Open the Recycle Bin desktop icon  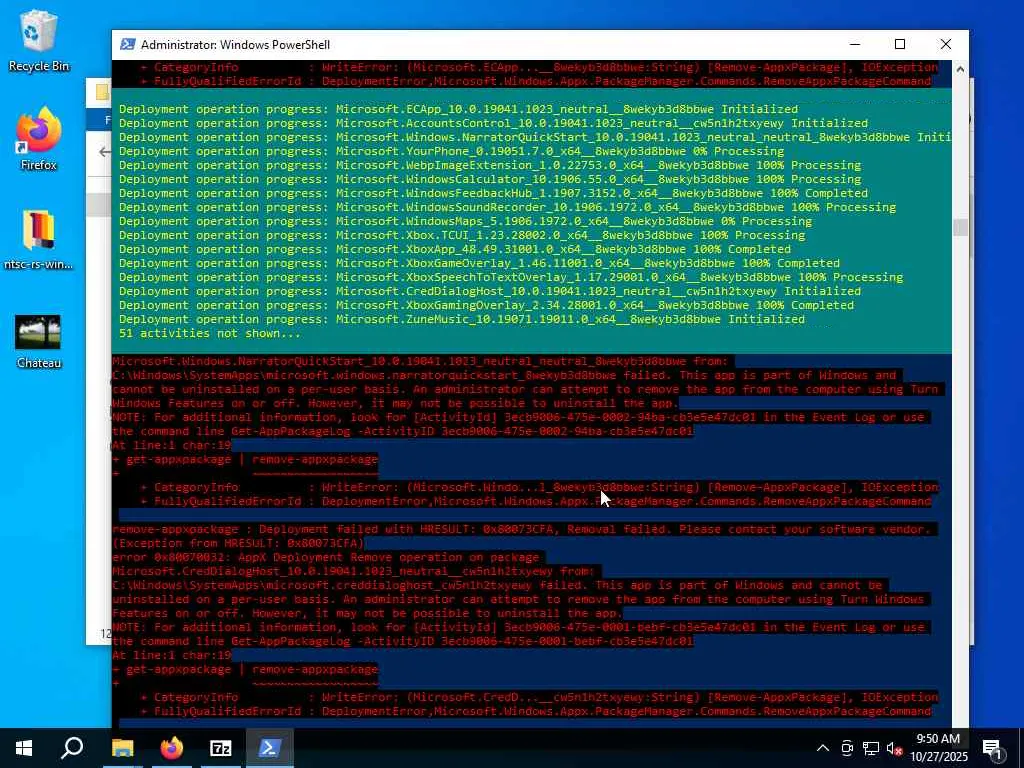(x=38, y=40)
